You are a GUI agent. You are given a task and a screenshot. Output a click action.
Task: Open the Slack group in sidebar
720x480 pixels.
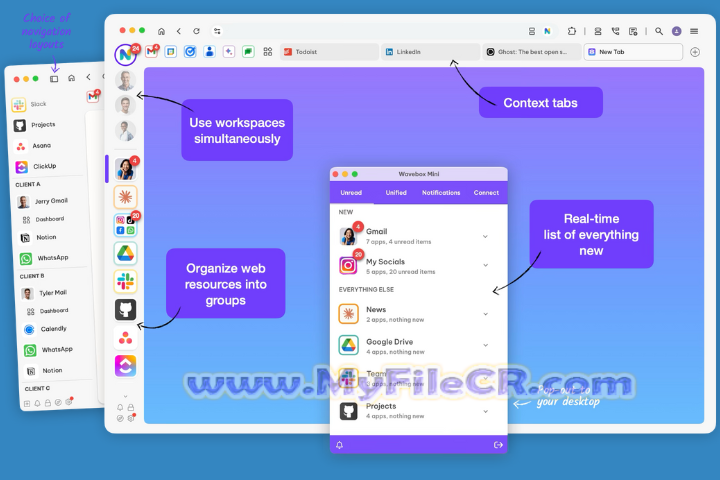125,282
